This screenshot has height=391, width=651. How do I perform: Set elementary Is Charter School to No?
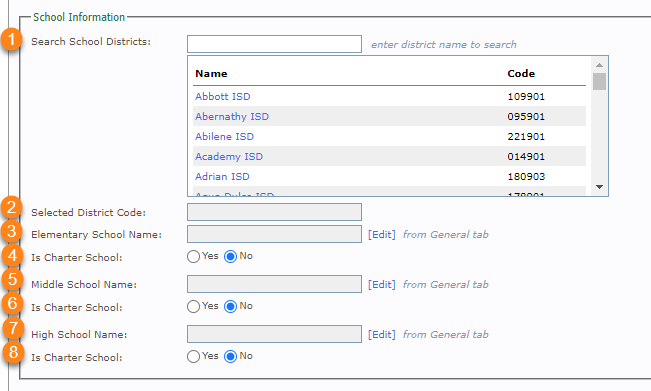(230, 257)
